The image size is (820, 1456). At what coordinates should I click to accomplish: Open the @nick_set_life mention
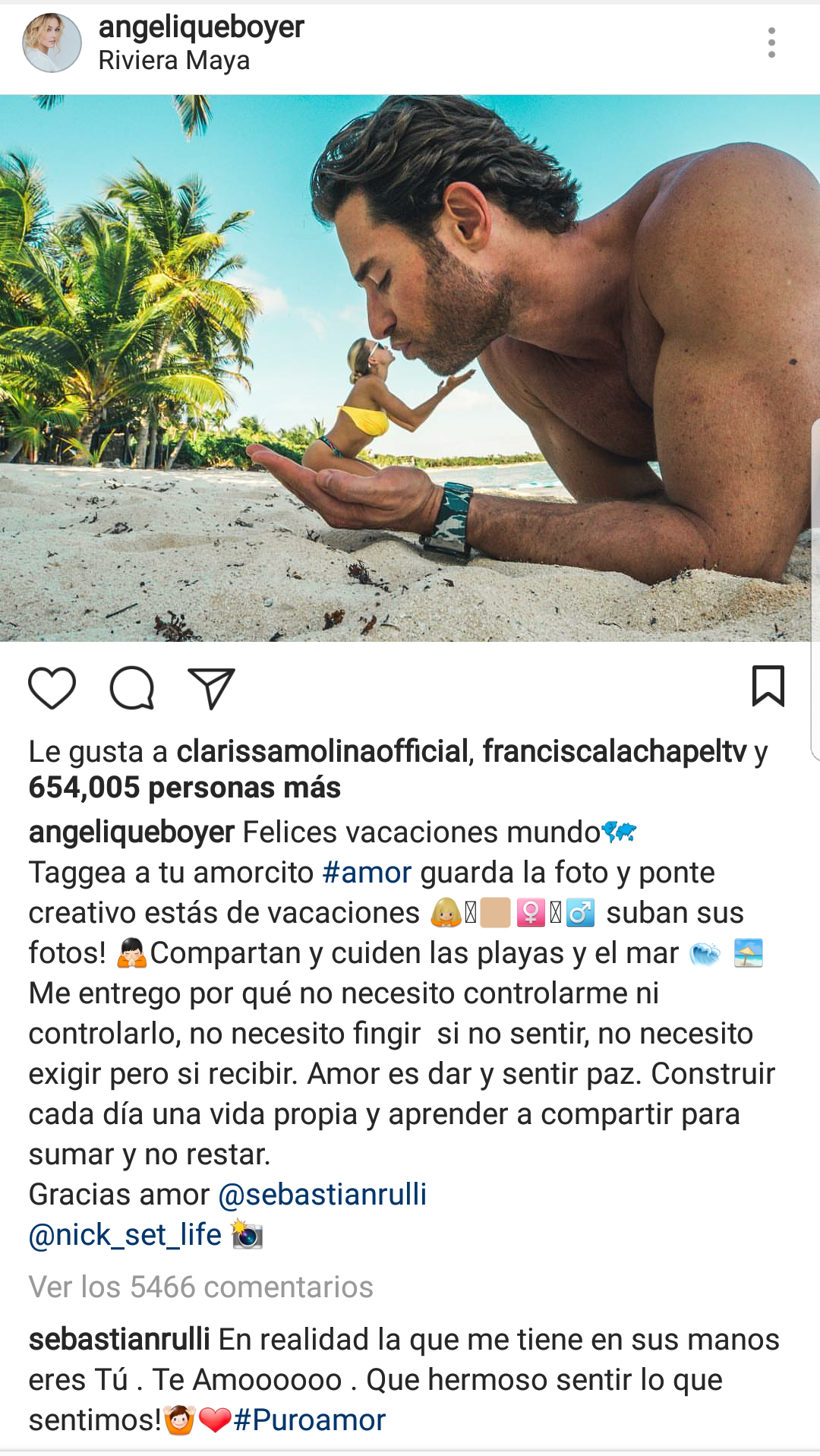(x=125, y=1235)
